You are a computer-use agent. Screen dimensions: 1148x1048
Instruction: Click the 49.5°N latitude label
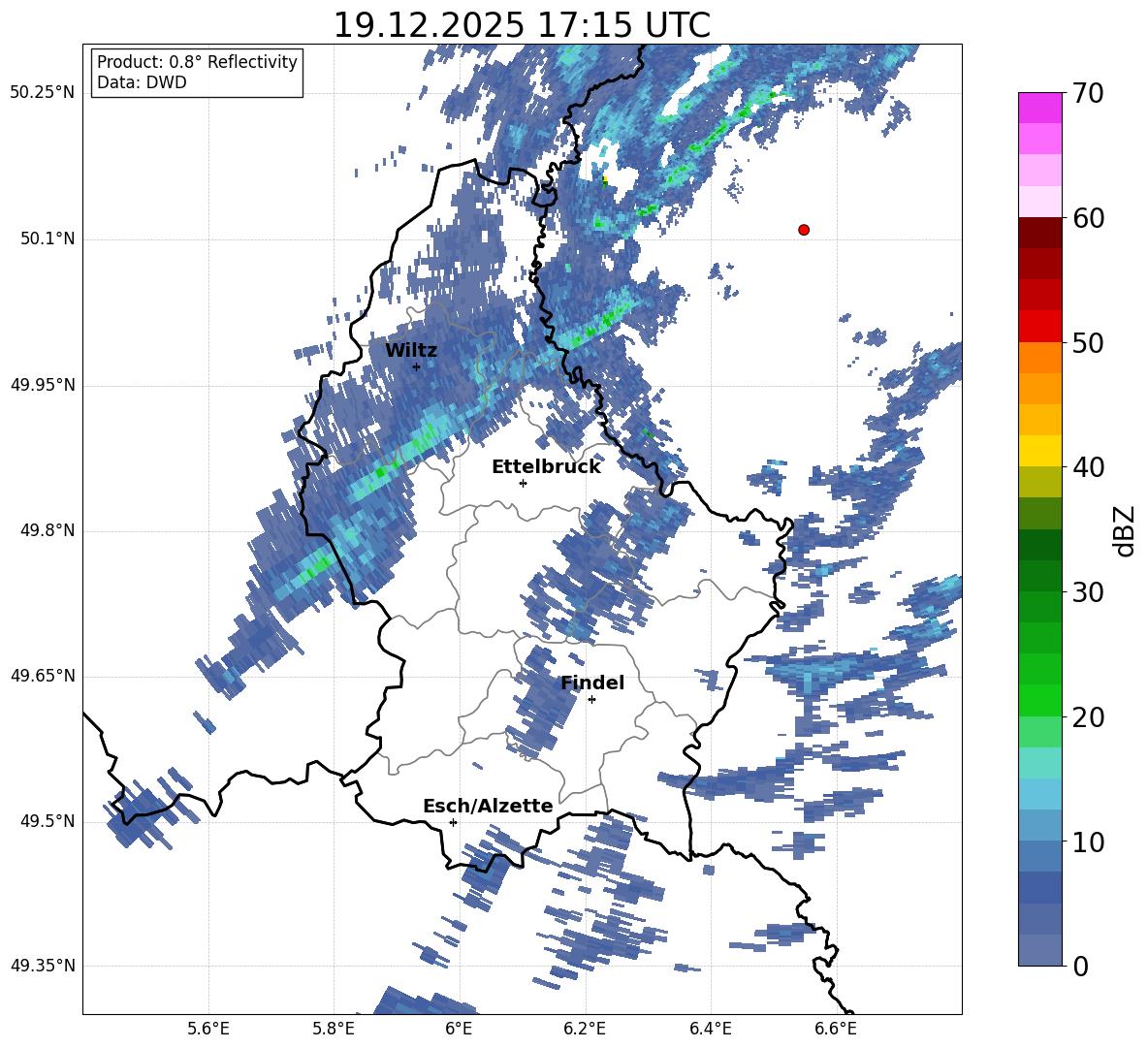click(48, 822)
